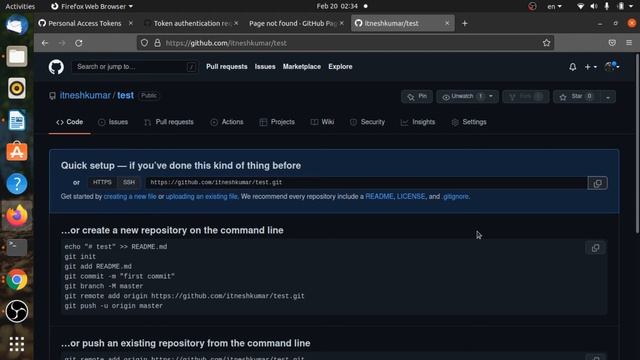
Task: Open the Code tab
Action: (x=69, y=122)
